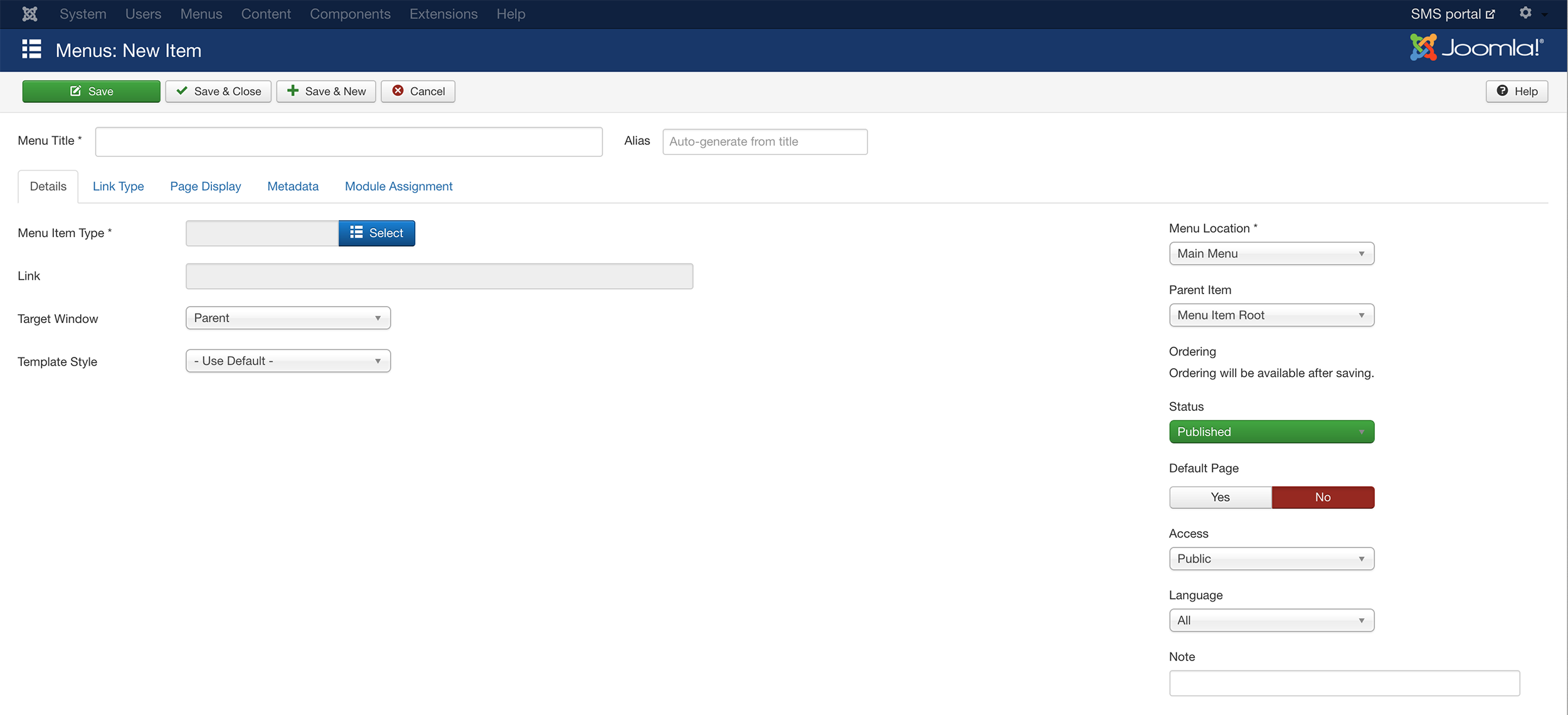1568x715 pixels.
Task: Expand the Template Style selector
Action: pos(288,361)
